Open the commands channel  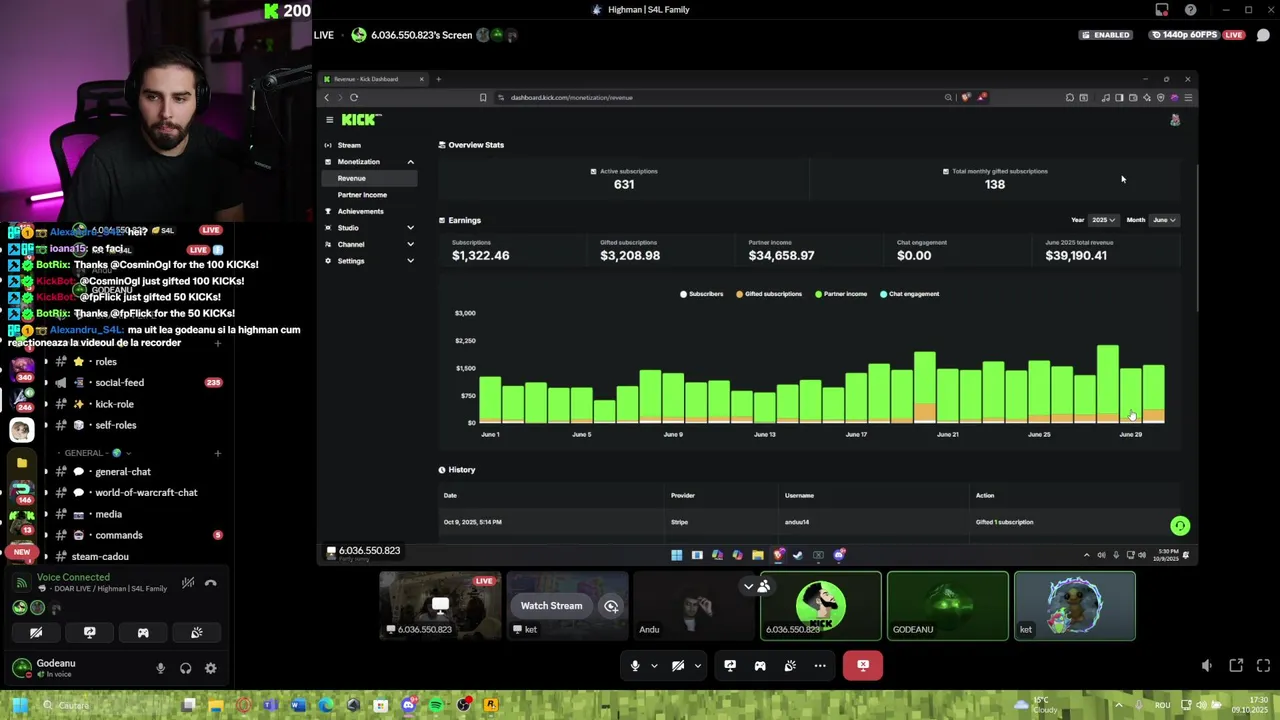click(119, 535)
